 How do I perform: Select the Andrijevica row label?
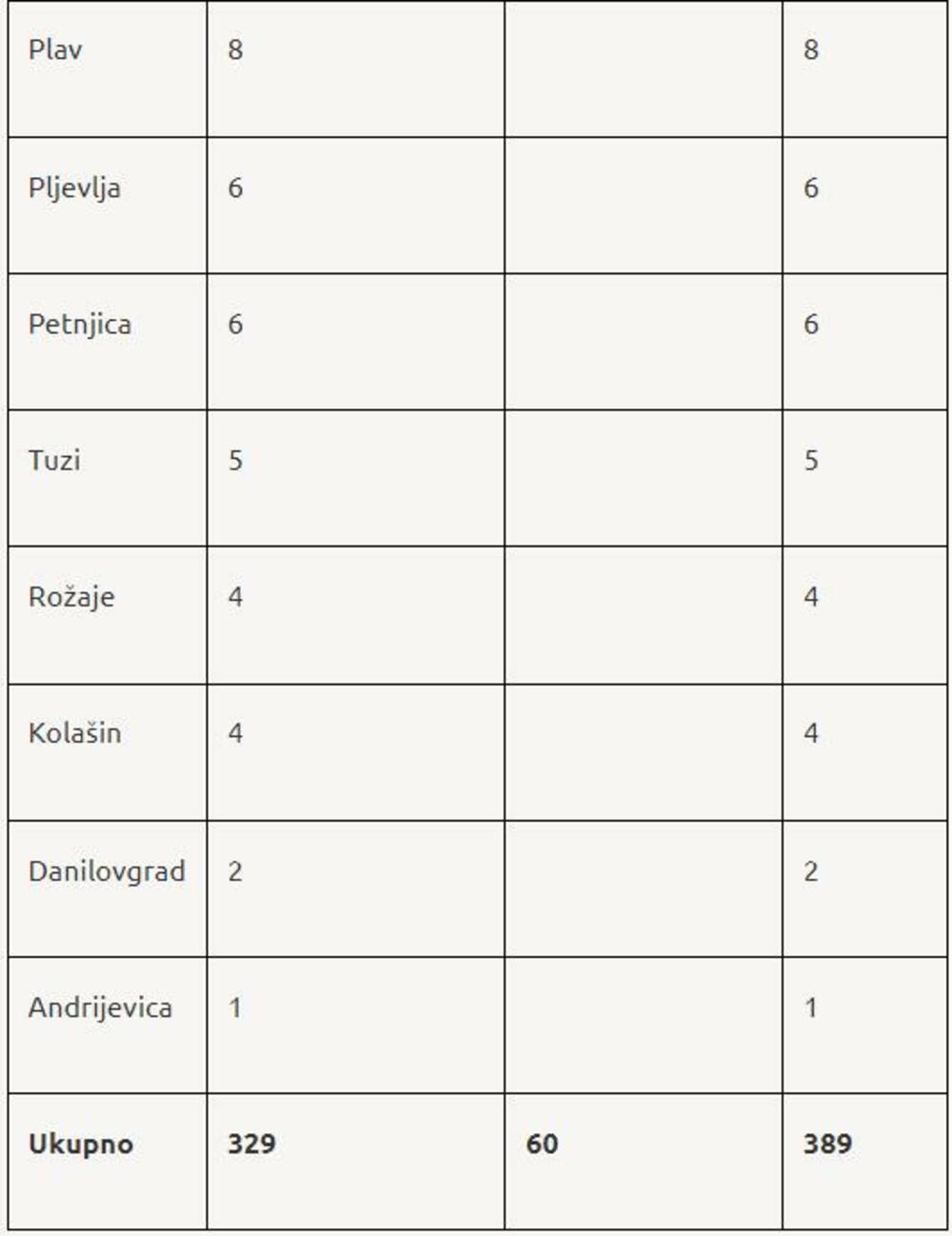(x=100, y=1007)
